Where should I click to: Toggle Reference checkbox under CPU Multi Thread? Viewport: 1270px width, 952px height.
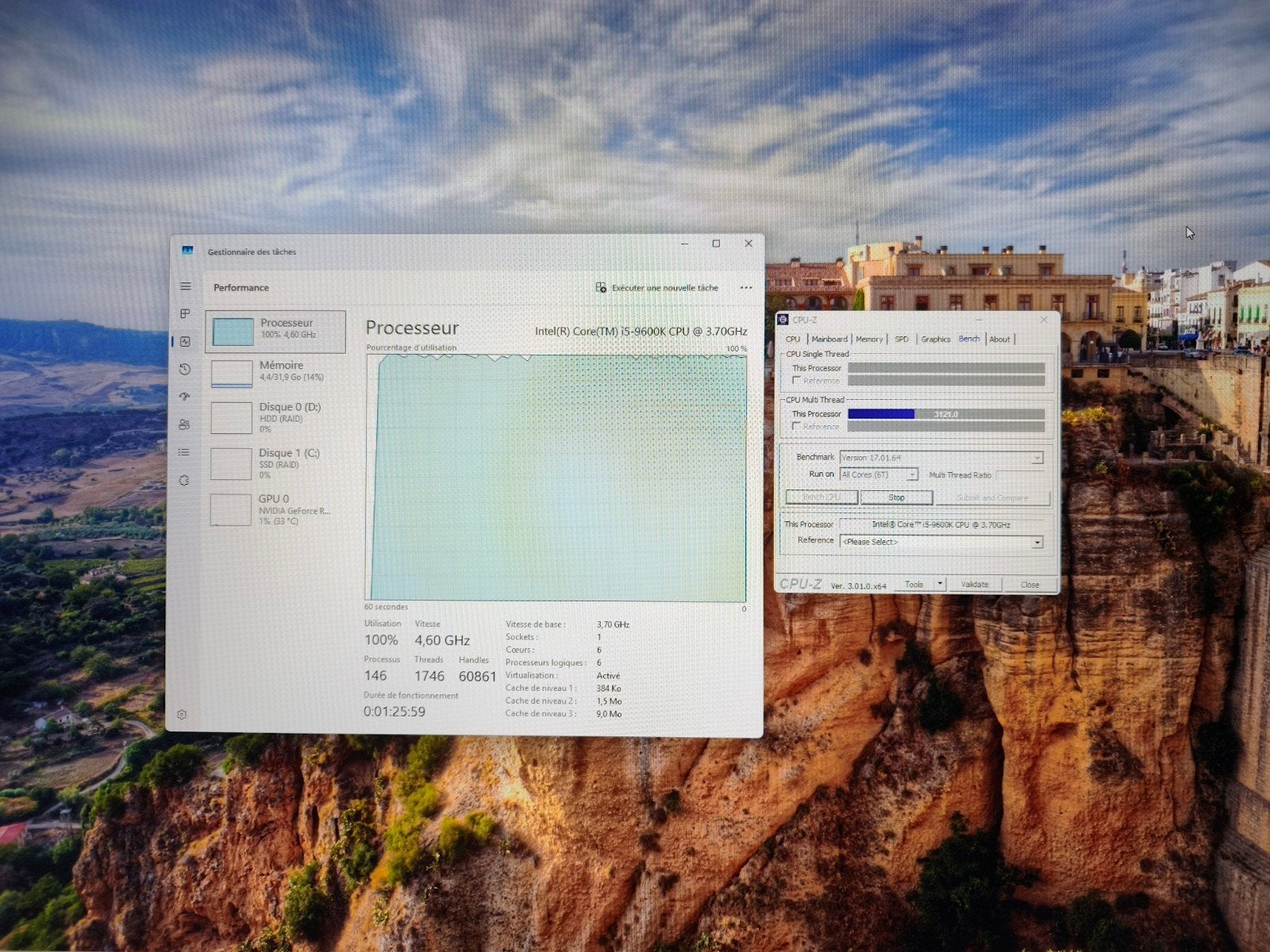pos(796,427)
